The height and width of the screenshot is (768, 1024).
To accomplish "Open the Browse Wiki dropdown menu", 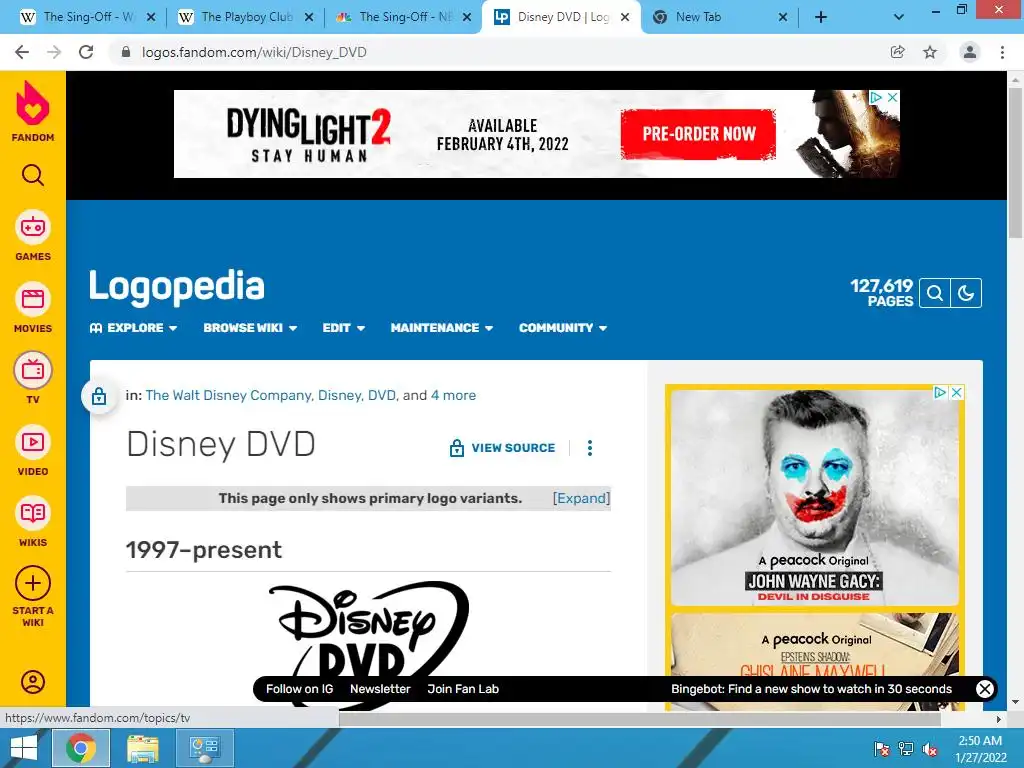I will (250, 328).
